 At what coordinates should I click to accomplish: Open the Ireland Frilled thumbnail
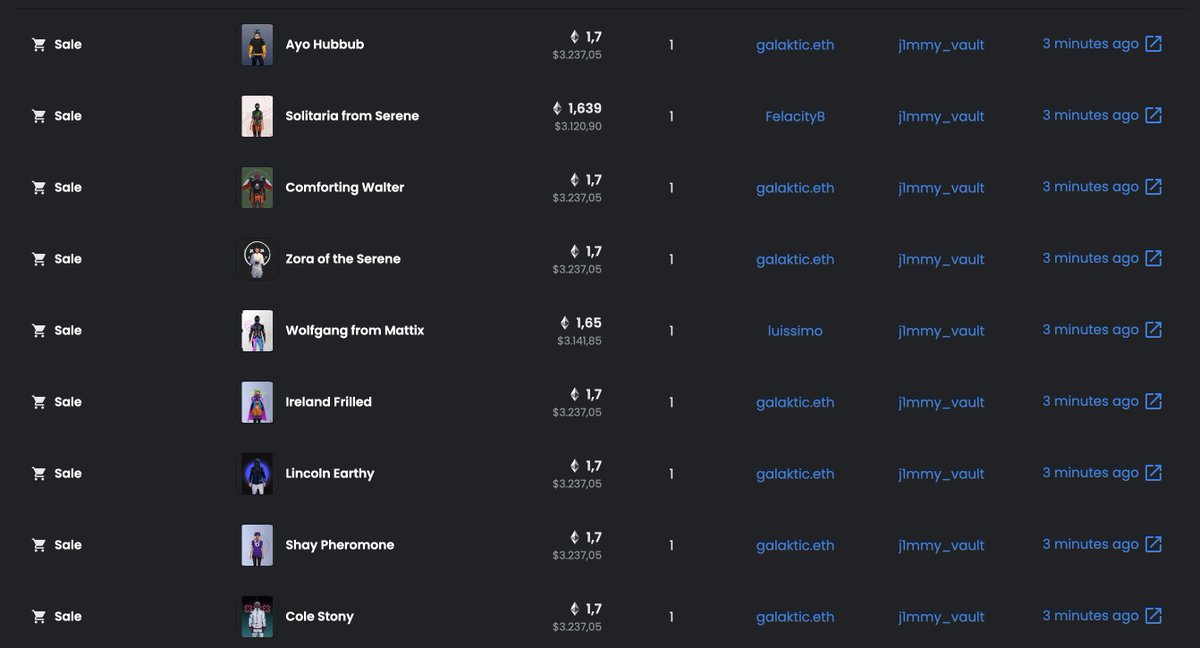click(257, 402)
